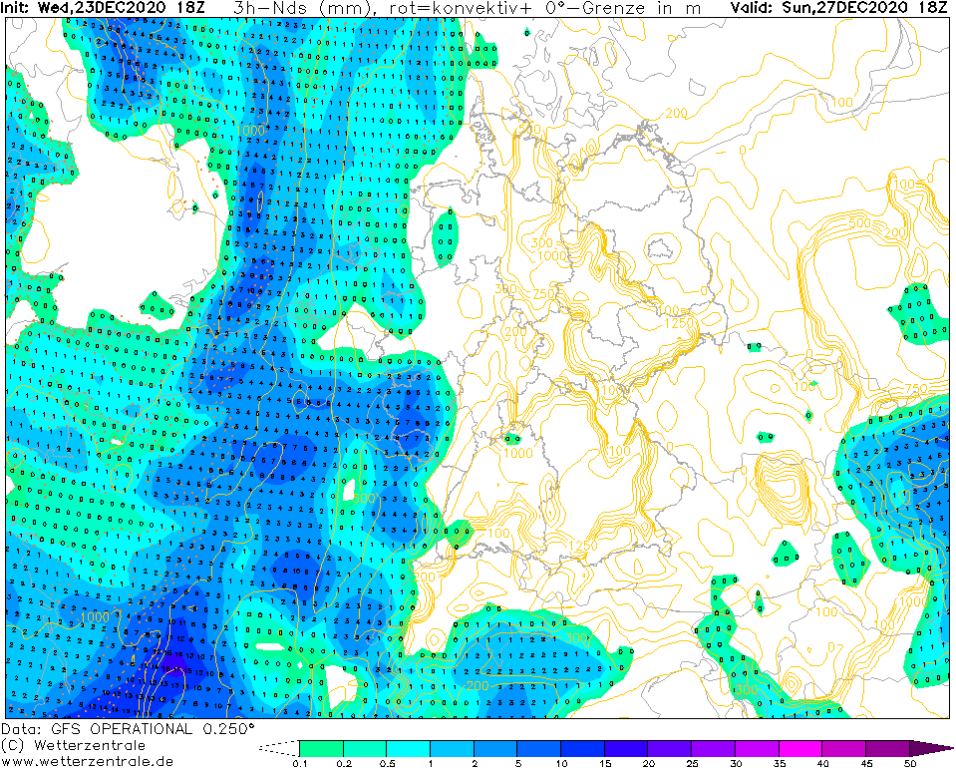Pick the green 0.1–0.2 mm legend swatch
The width and height of the screenshot is (956, 768).
pos(321,747)
